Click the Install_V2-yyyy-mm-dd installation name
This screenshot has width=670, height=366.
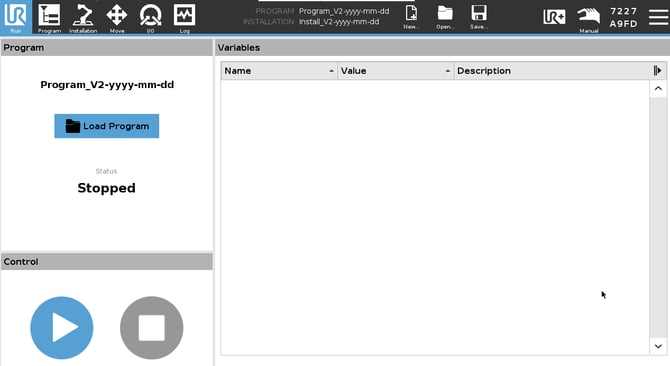point(339,21)
